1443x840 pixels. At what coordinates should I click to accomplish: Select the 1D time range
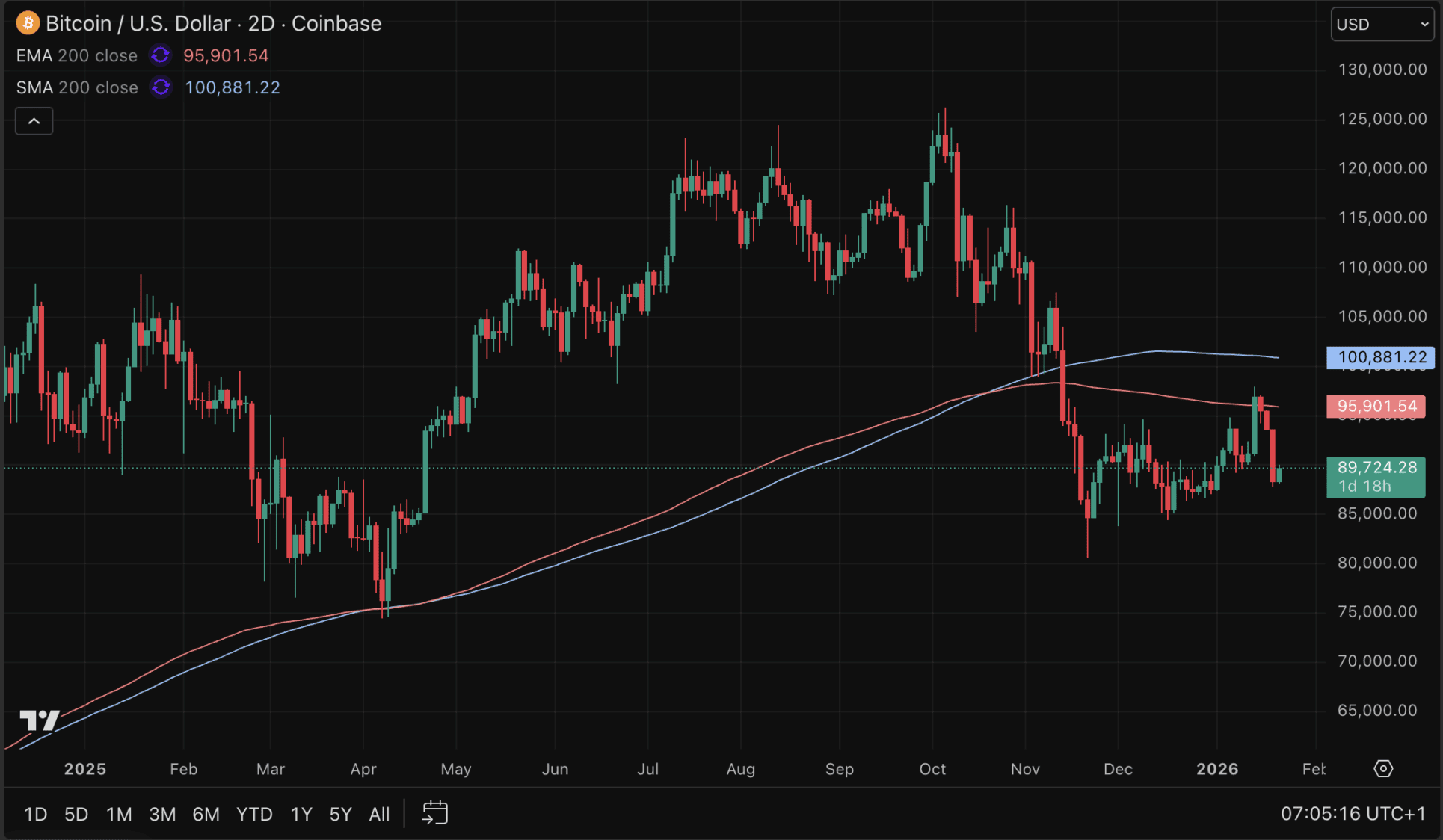coord(35,814)
